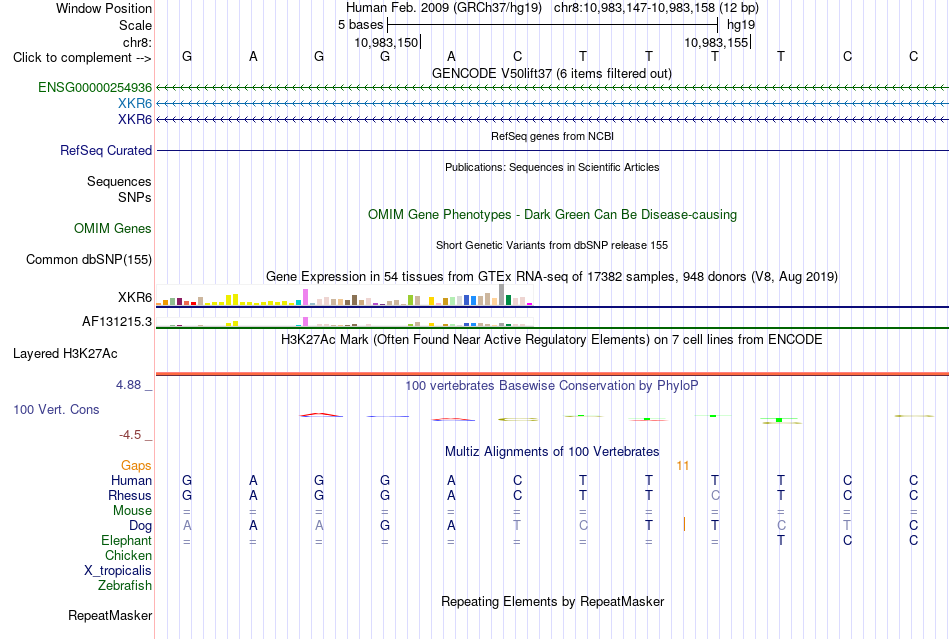This screenshot has height=639, width=950.
Task: Click the 4.88 PhyloP upper limit
Action: (128, 385)
